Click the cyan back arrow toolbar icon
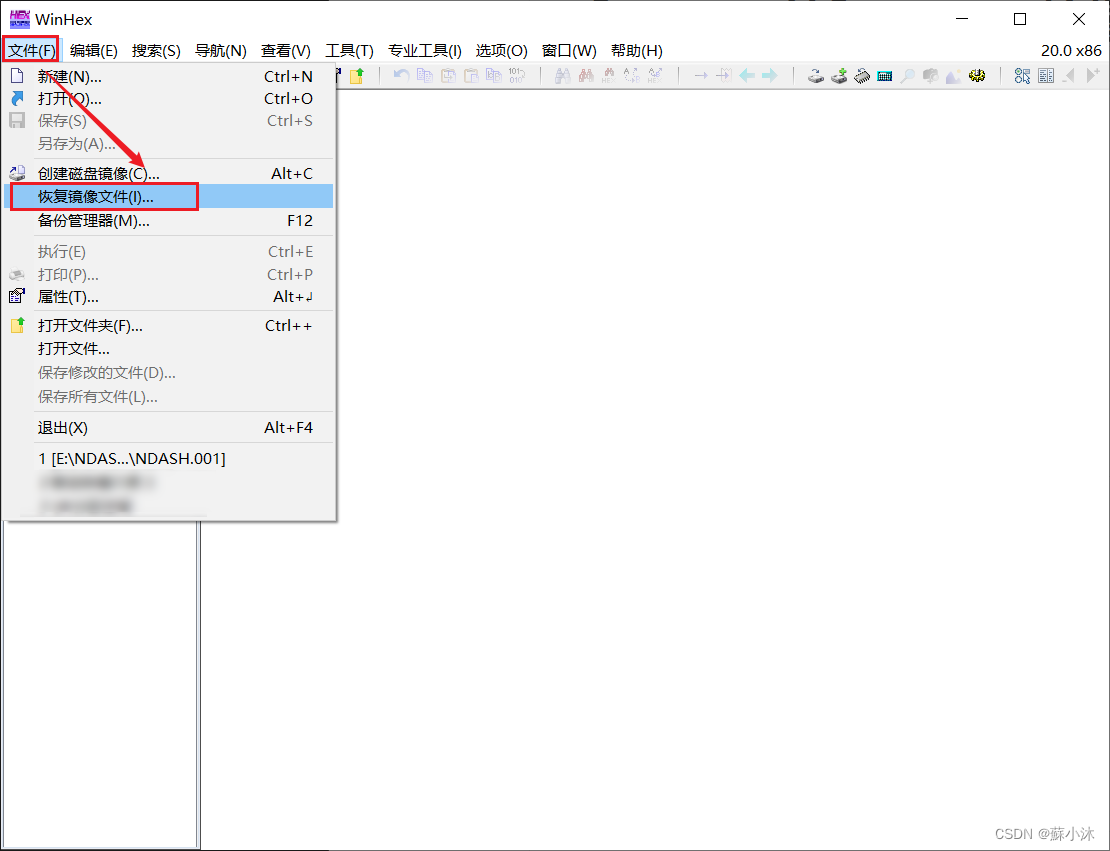The height and width of the screenshot is (851, 1110). (747, 75)
